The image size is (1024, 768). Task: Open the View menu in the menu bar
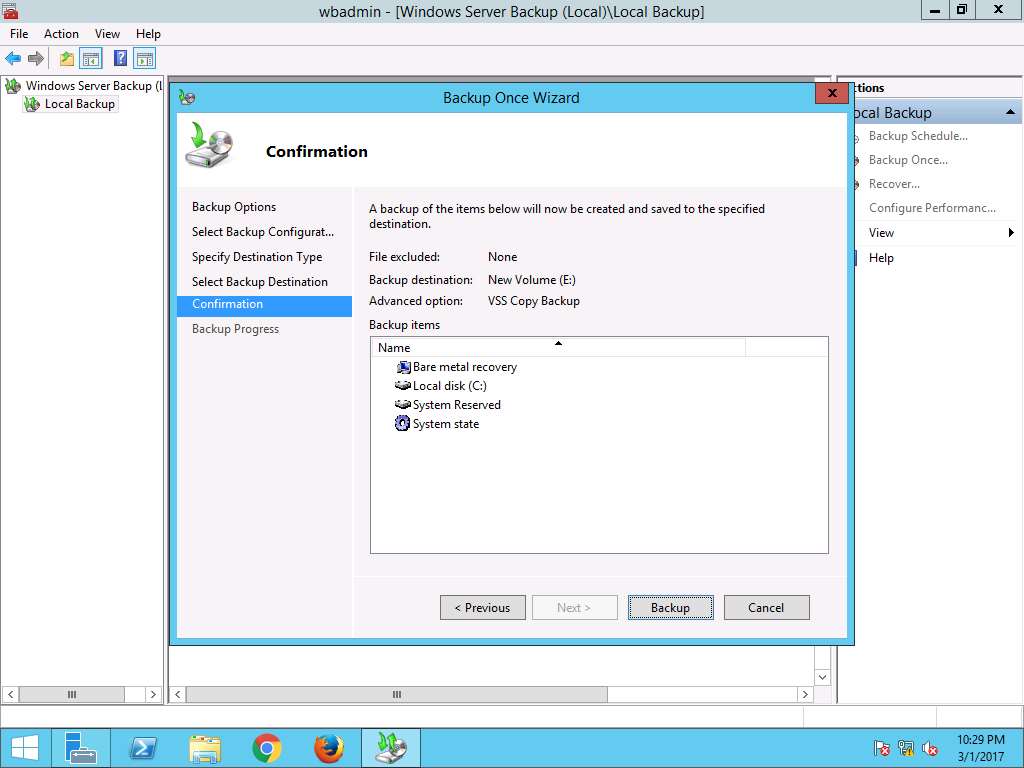107,34
